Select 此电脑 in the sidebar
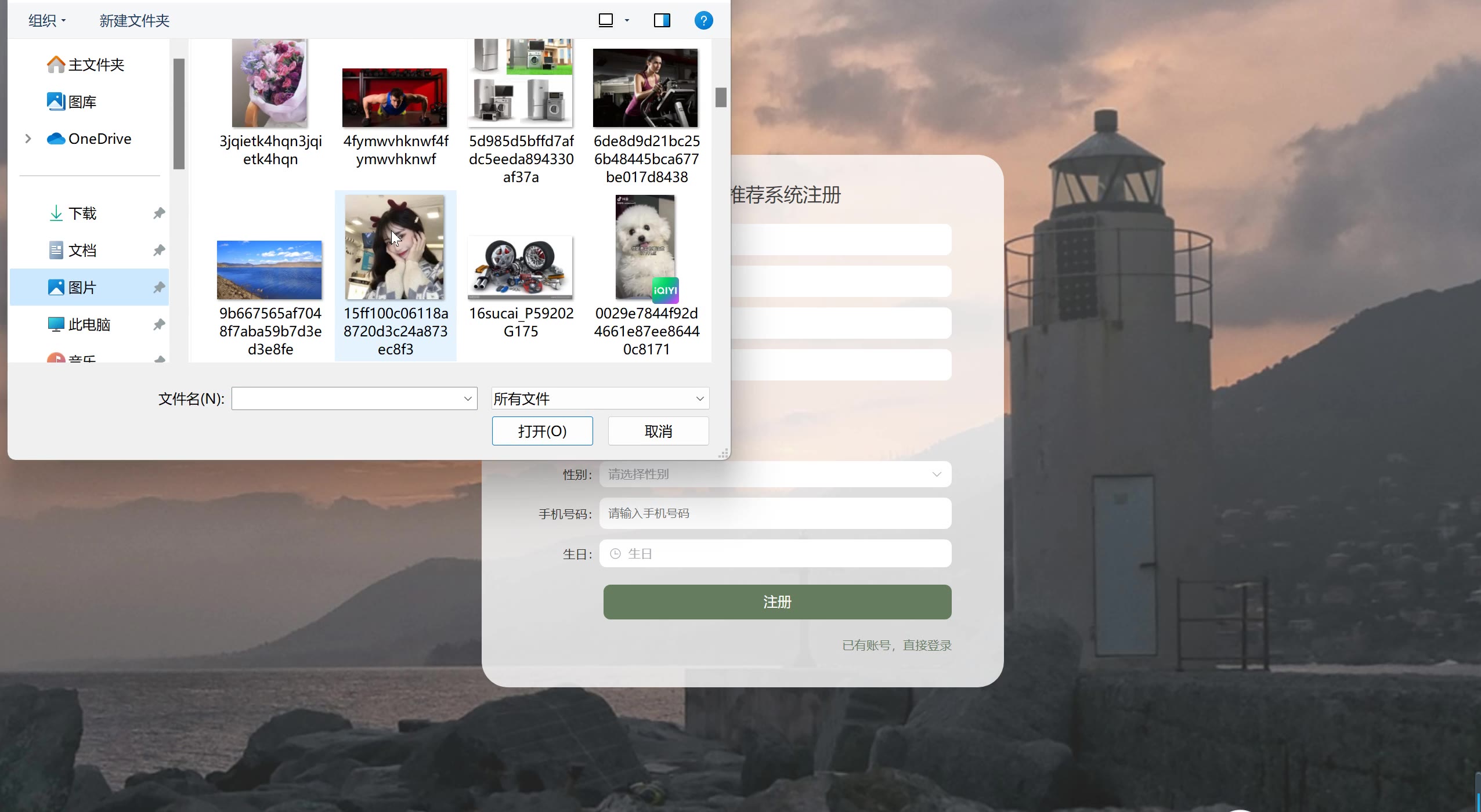Viewport: 1481px width, 812px height. 89,324
